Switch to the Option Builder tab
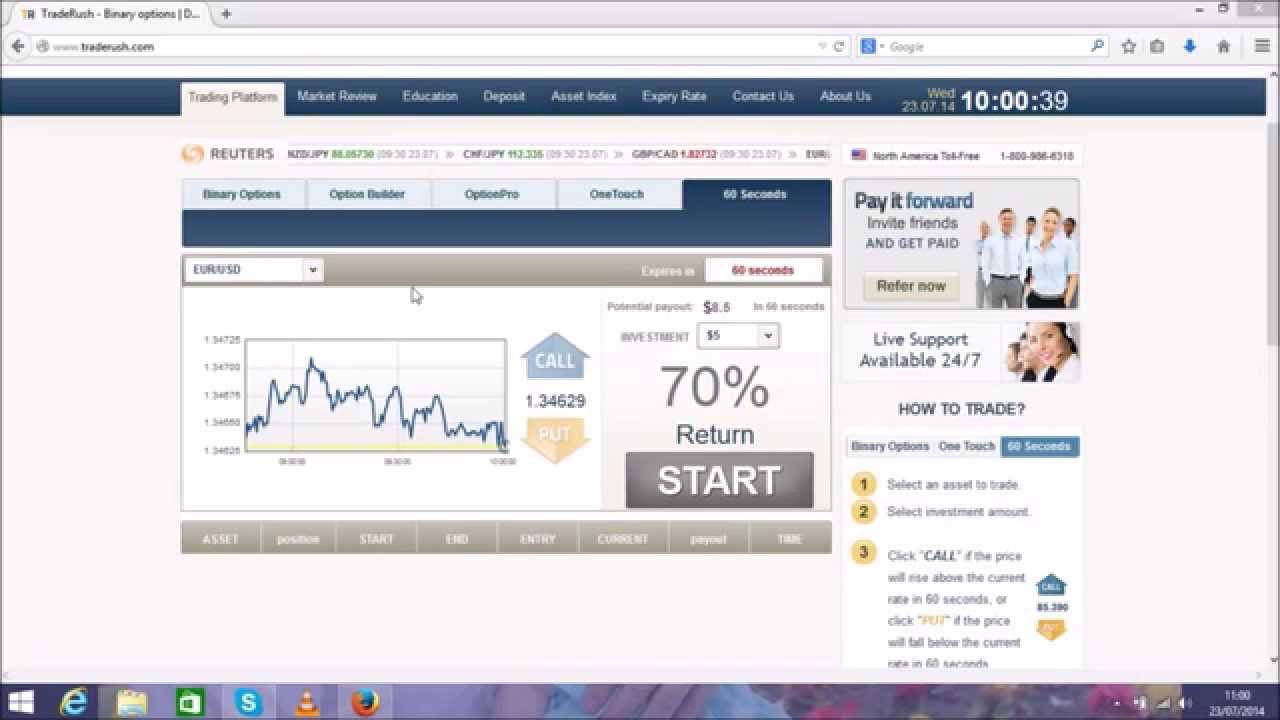This screenshot has height=720, width=1280. pyautogui.click(x=367, y=194)
